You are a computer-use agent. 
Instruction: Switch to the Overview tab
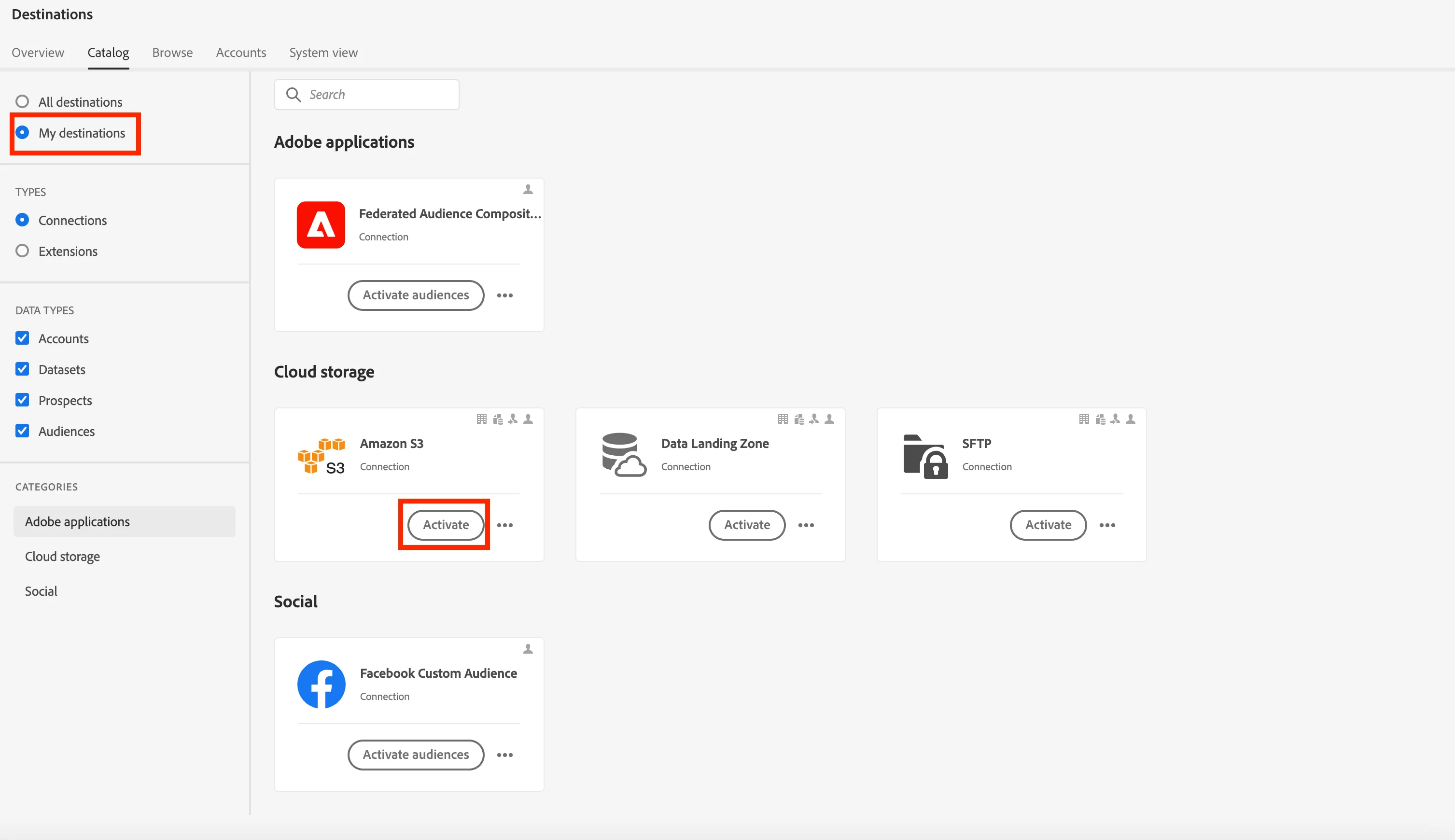[38, 53]
